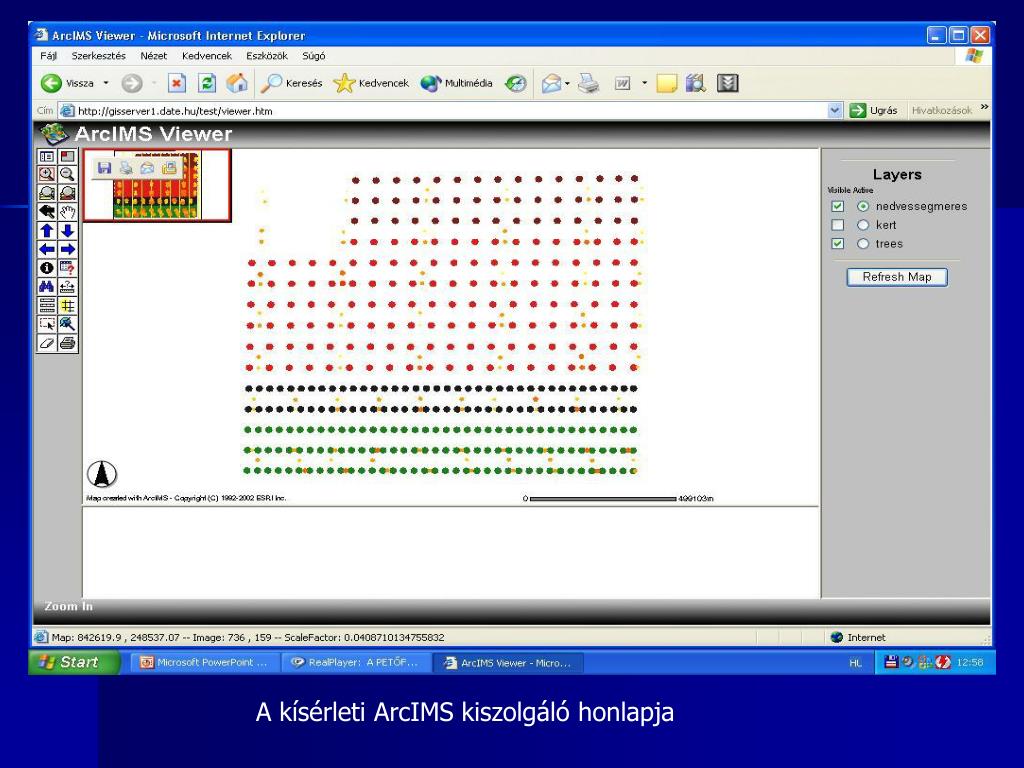This screenshot has height=768, width=1024.
Task: Open the Kedvencek menu in menu bar
Action: point(207,56)
